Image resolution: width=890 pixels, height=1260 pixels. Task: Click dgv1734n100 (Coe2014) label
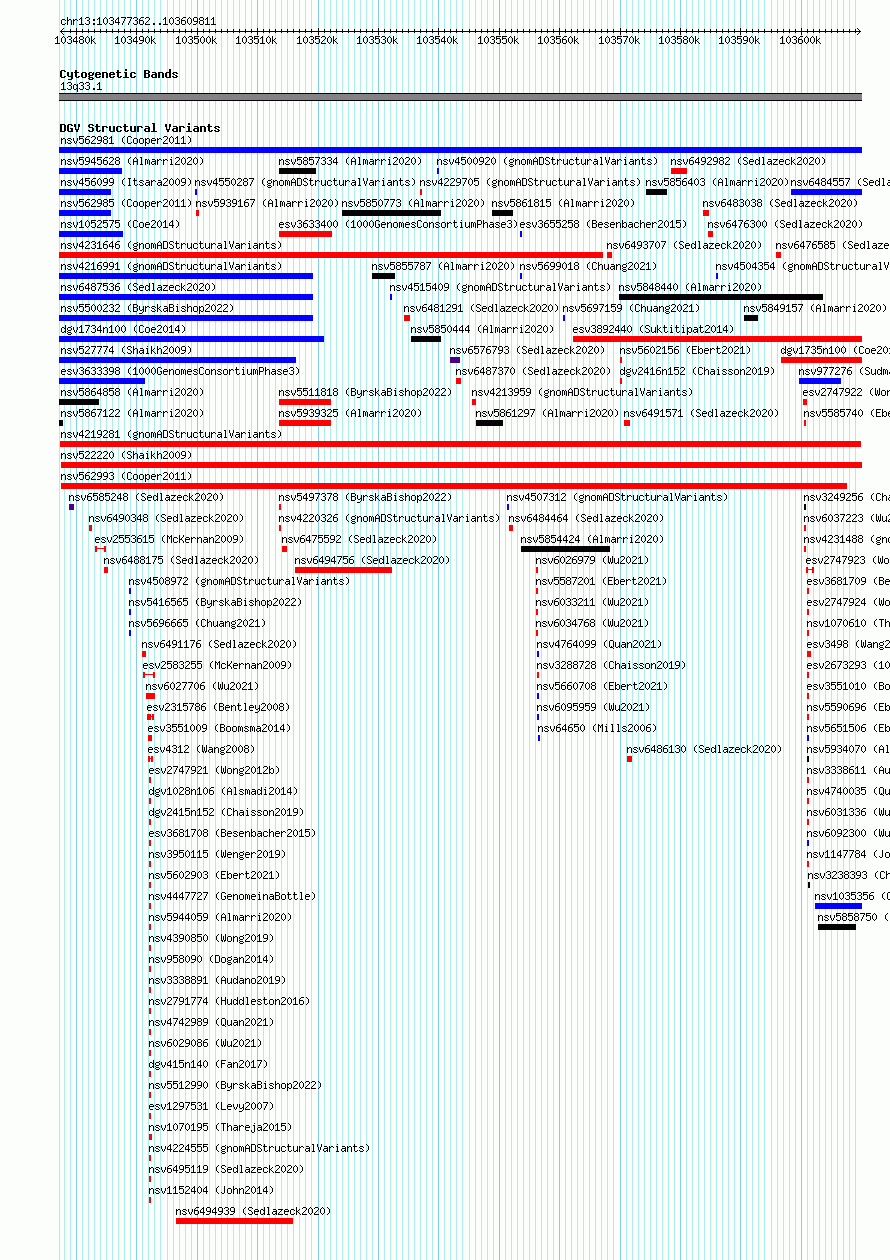tap(123, 329)
